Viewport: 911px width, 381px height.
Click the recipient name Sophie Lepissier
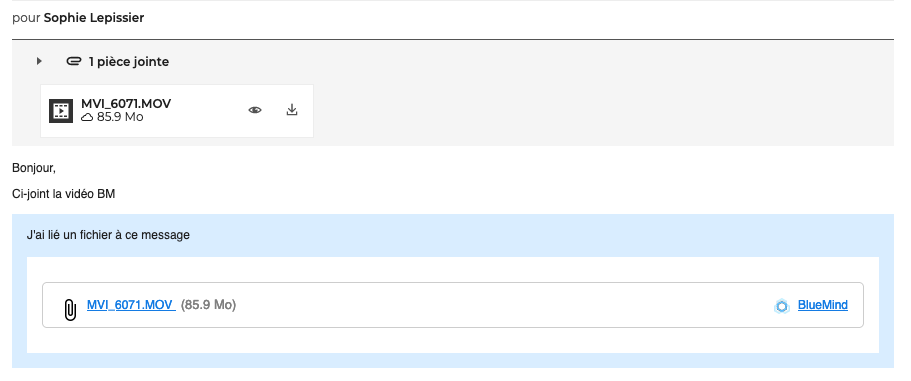coord(94,18)
